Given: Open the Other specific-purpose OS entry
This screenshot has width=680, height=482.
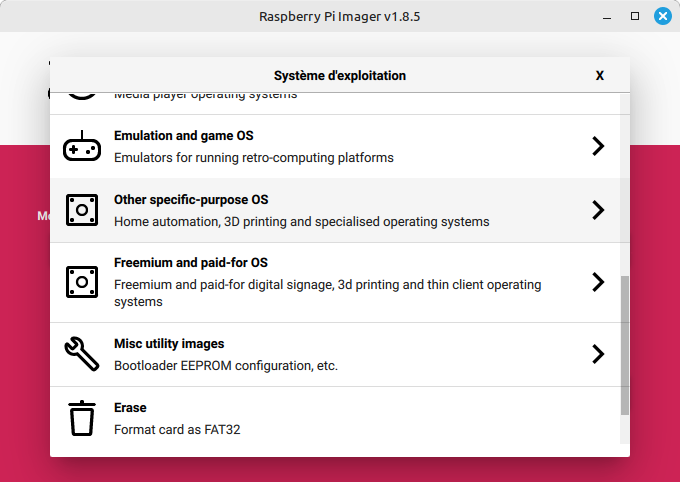Looking at the screenshot, I should pos(335,210).
